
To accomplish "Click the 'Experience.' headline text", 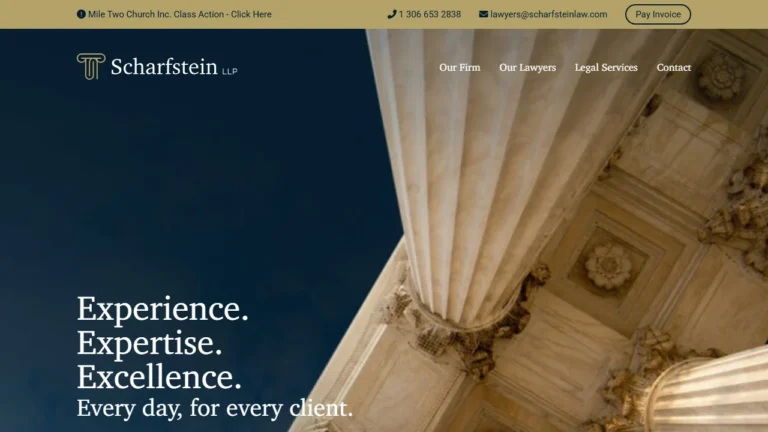I will [x=163, y=309].
